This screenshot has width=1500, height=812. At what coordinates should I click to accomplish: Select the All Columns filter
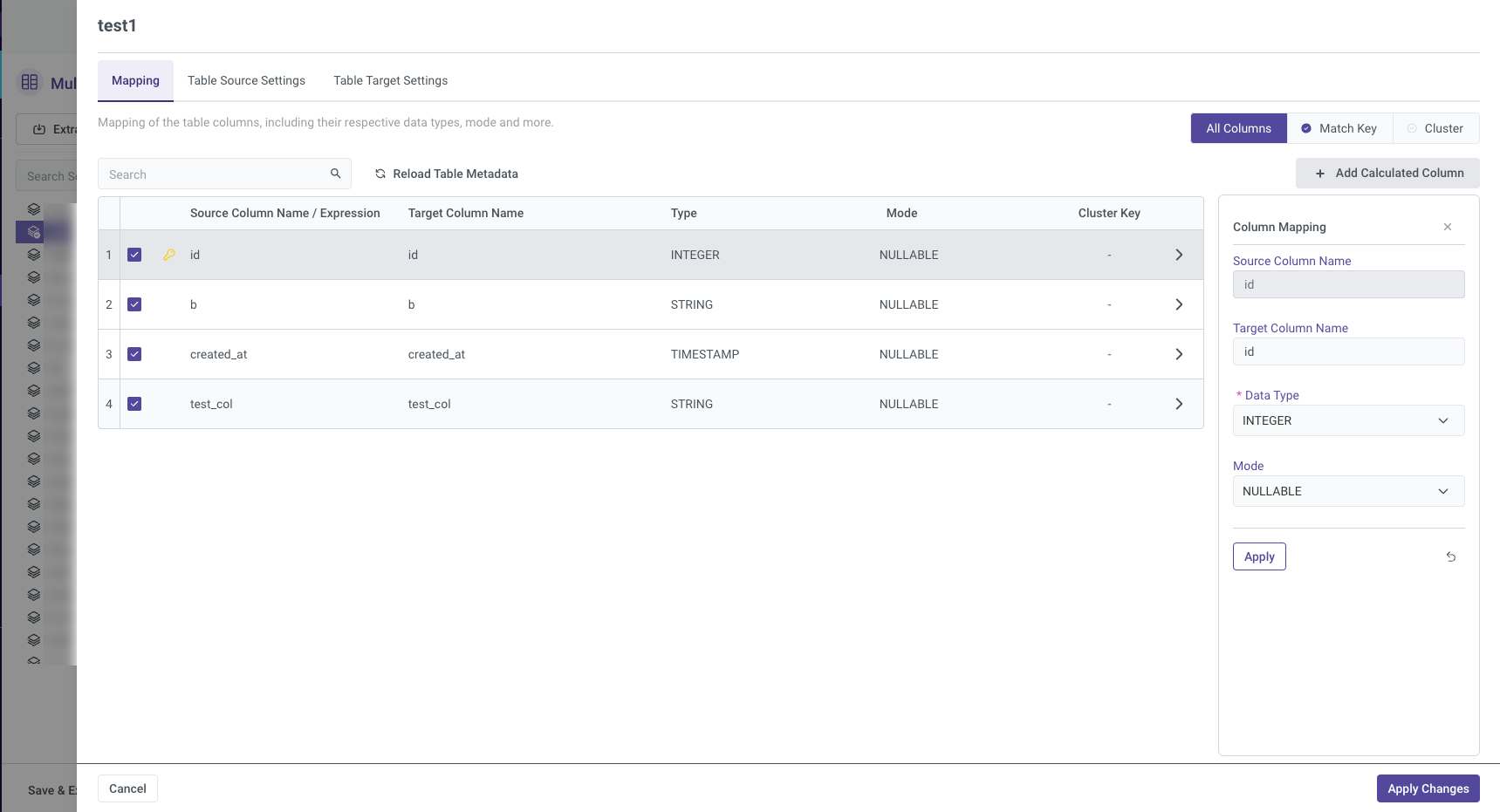tap(1238, 128)
